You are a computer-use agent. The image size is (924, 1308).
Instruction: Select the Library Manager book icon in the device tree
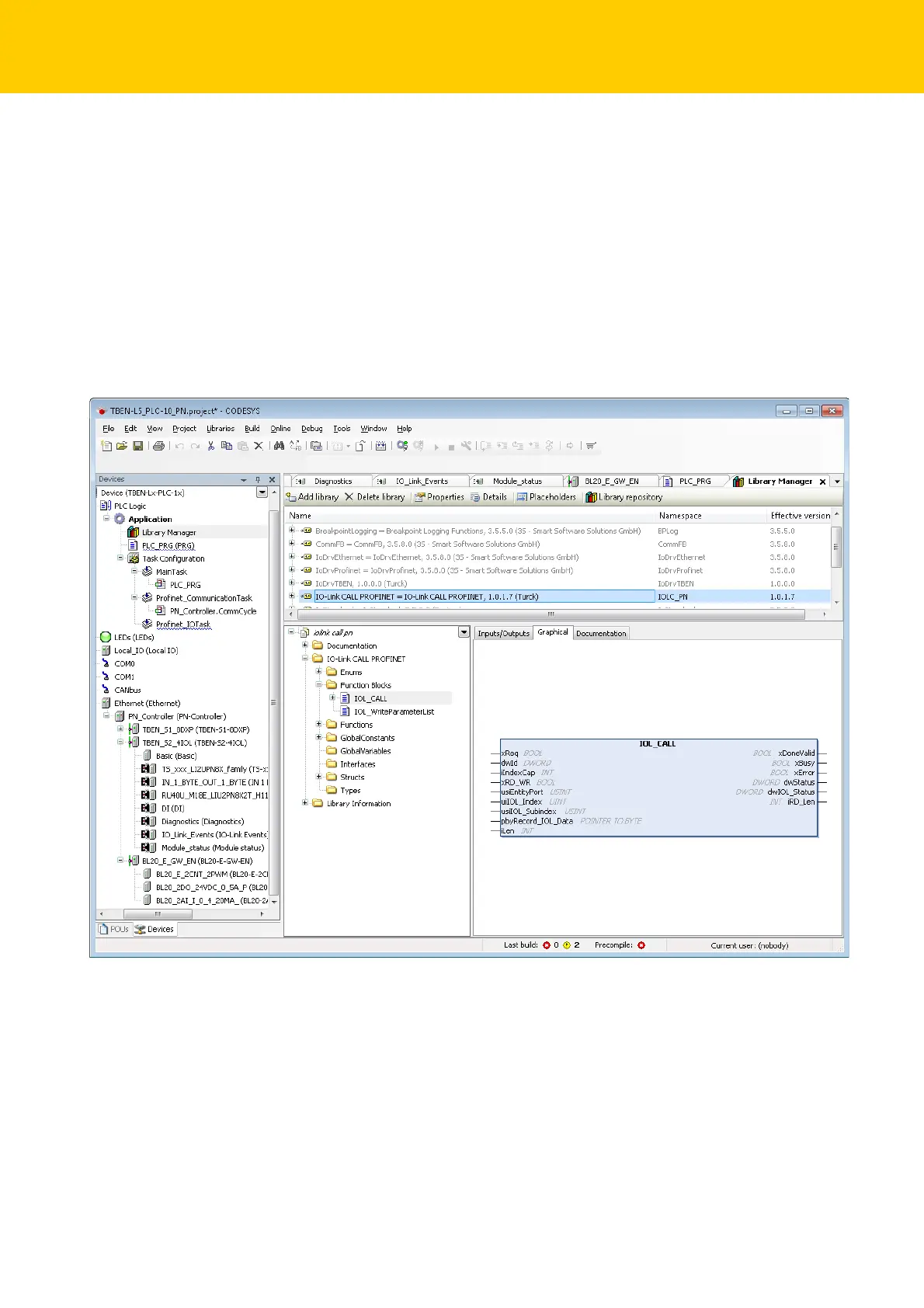coord(134,532)
